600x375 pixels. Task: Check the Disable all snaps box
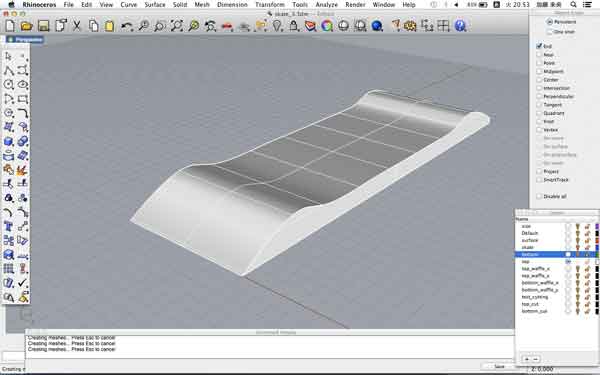(x=539, y=196)
